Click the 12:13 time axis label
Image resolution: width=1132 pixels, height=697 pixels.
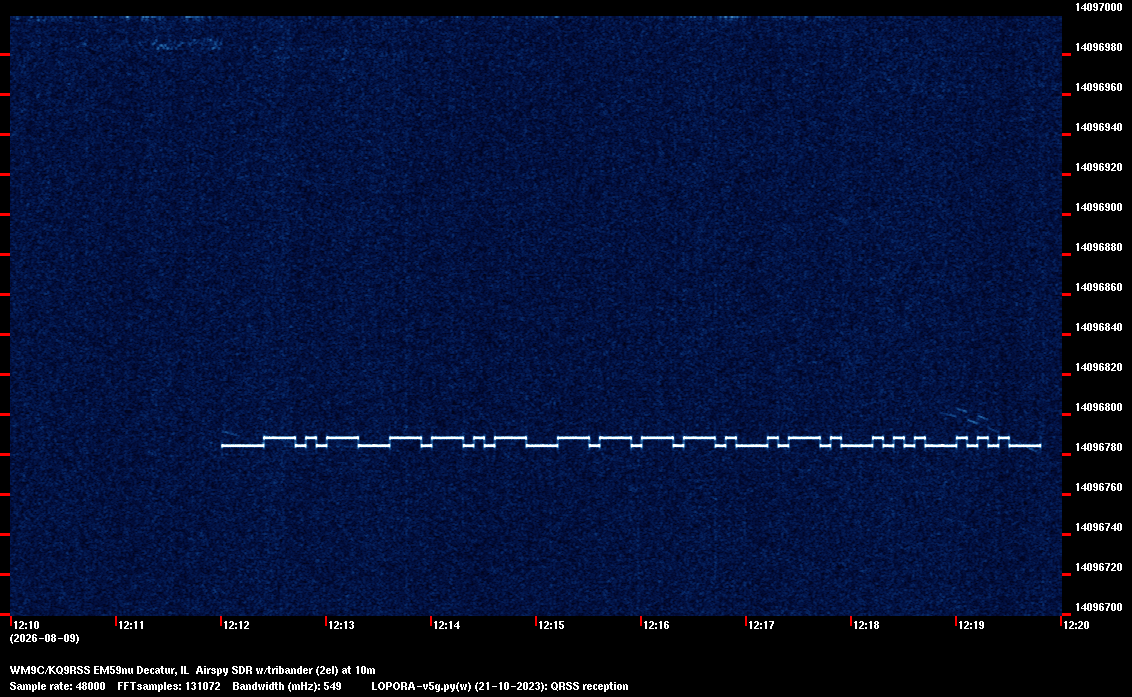click(x=341, y=625)
